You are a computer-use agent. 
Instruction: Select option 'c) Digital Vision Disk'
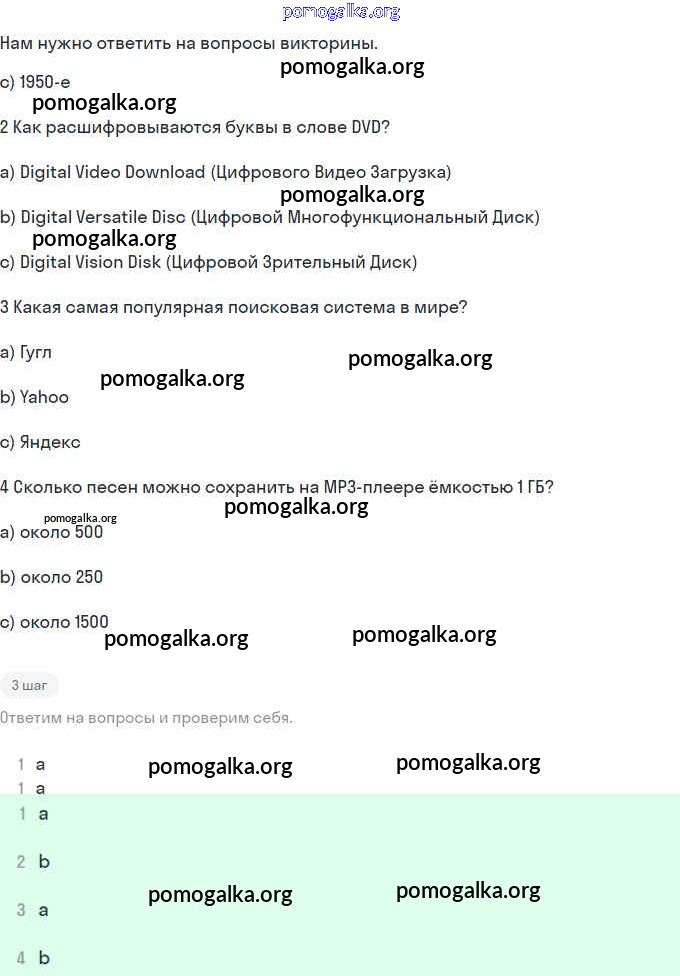point(209,262)
